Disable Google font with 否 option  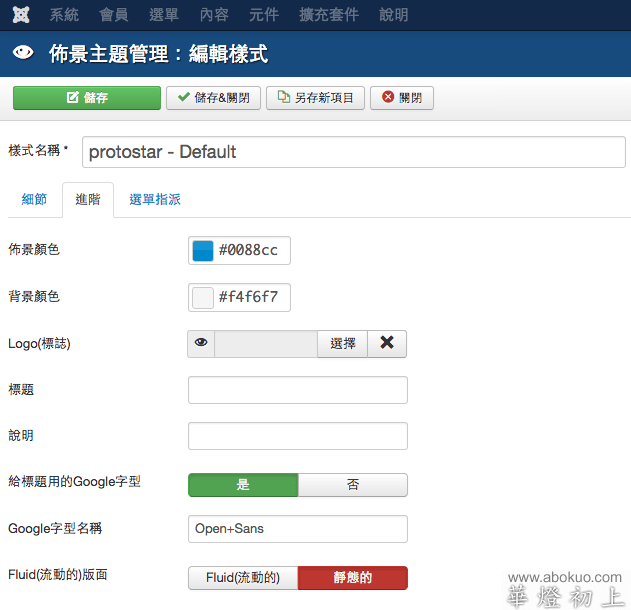(x=353, y=485)
